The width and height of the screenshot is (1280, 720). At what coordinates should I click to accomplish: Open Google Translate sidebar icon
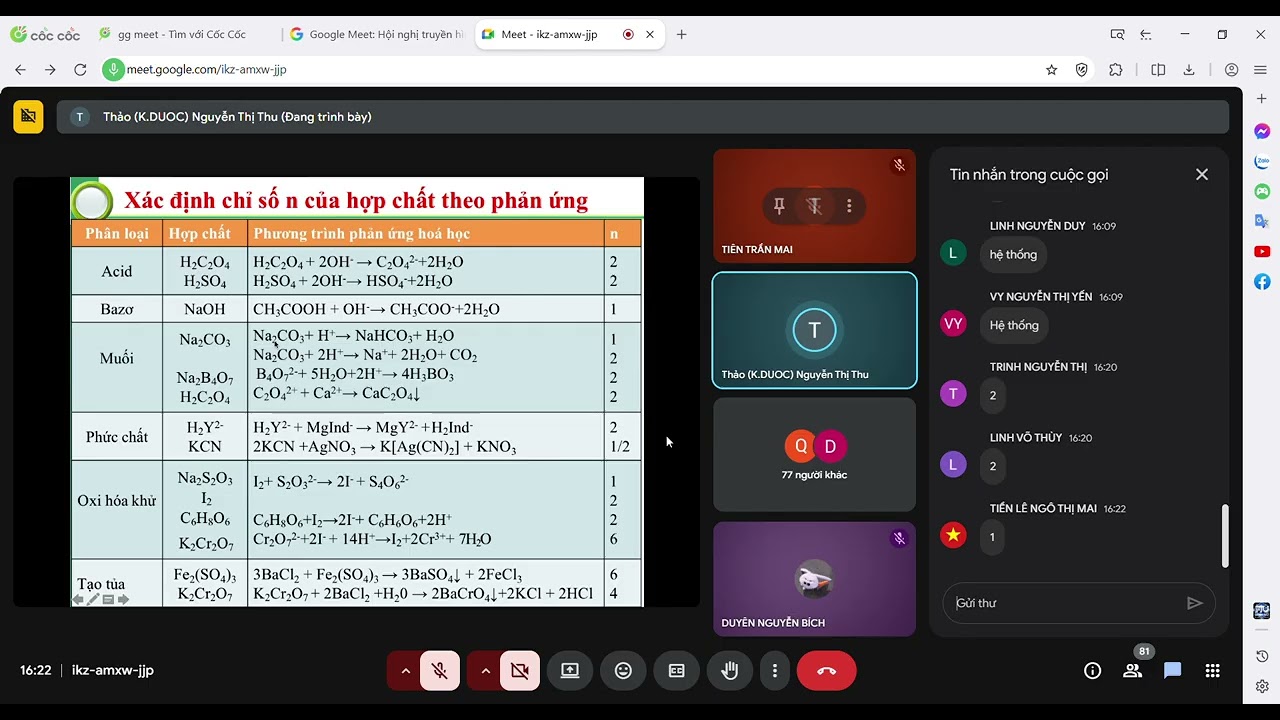1262,221
